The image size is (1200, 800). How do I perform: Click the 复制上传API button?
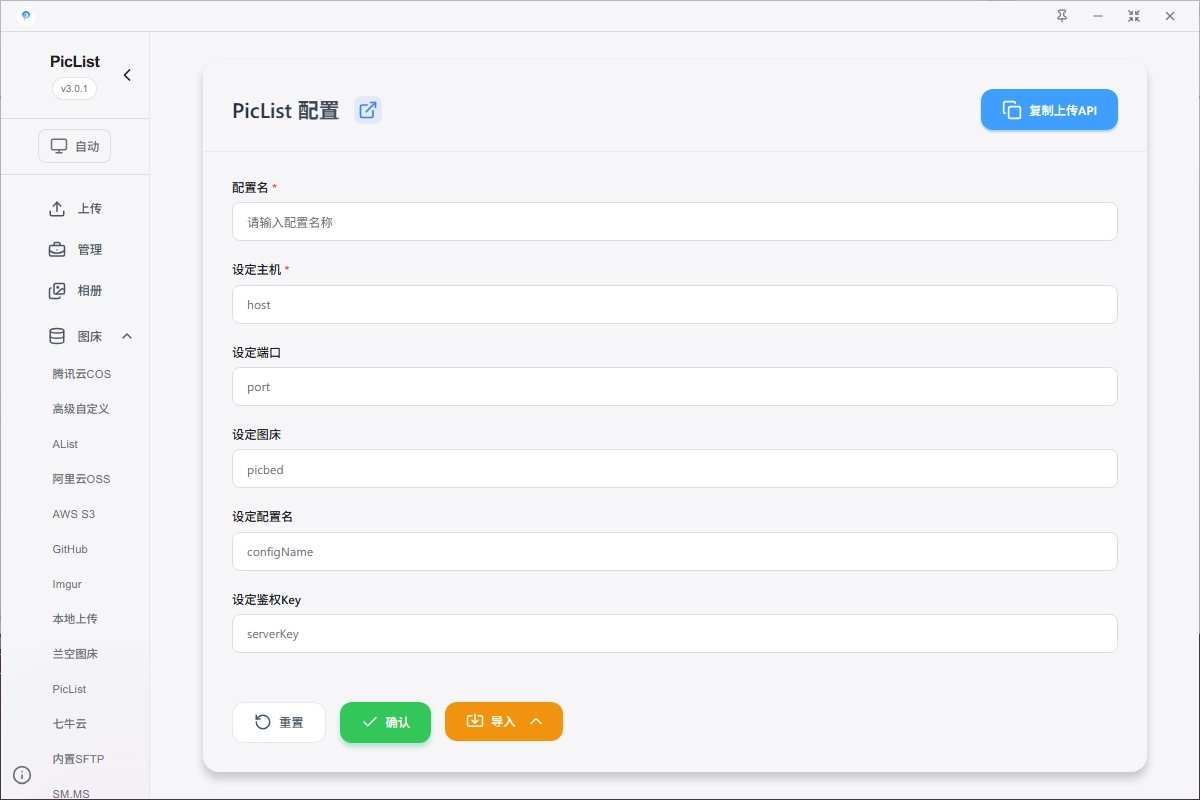click(x=1049, y=110)
